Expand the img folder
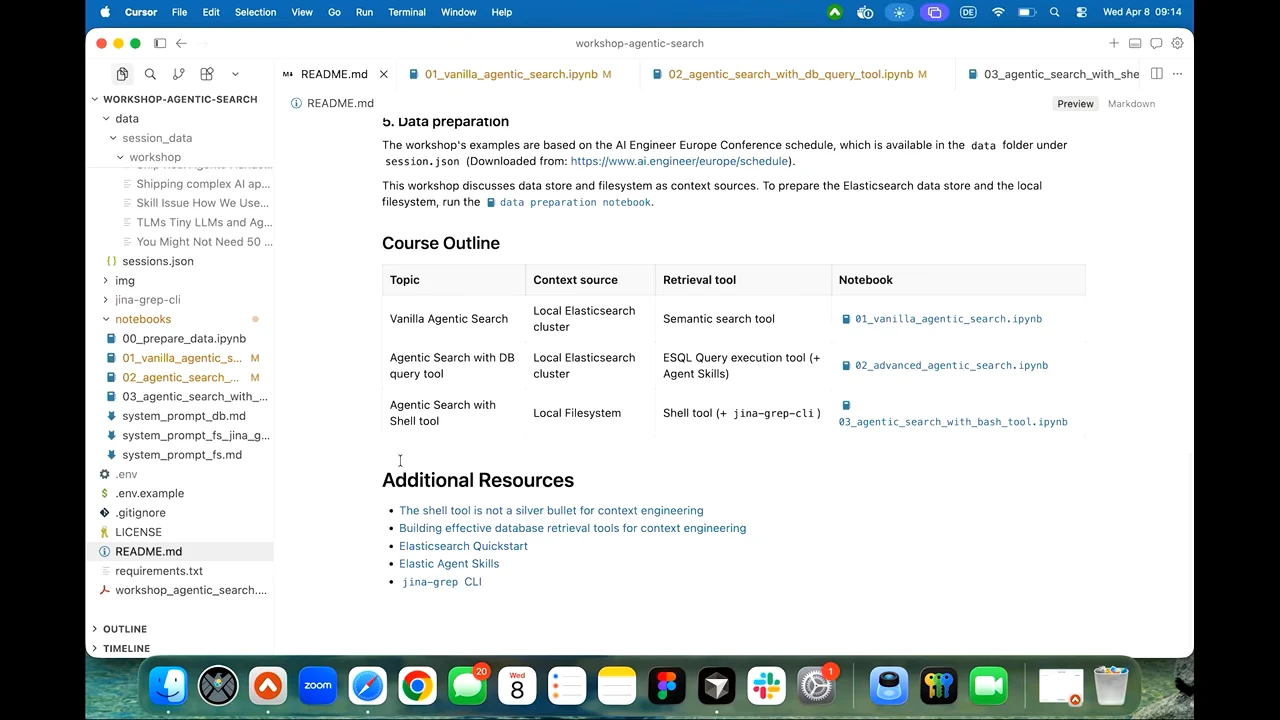This screenshot has width=1280, height=720. click(x=125, y=280)
